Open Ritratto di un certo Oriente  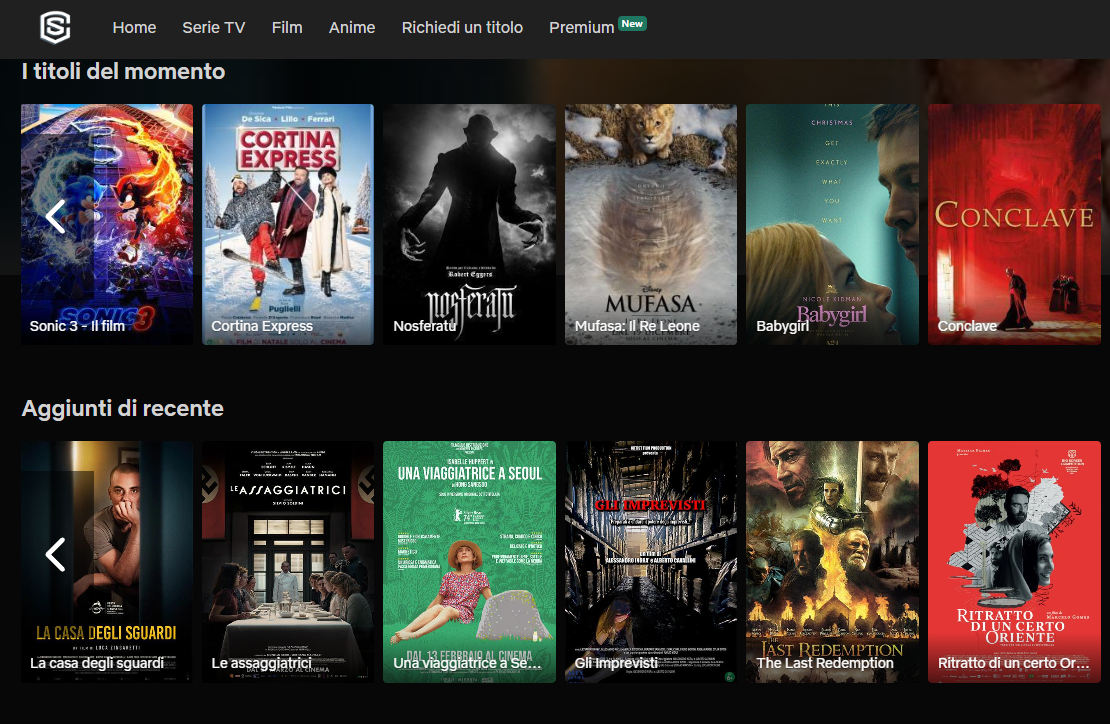pos(1014,561)
